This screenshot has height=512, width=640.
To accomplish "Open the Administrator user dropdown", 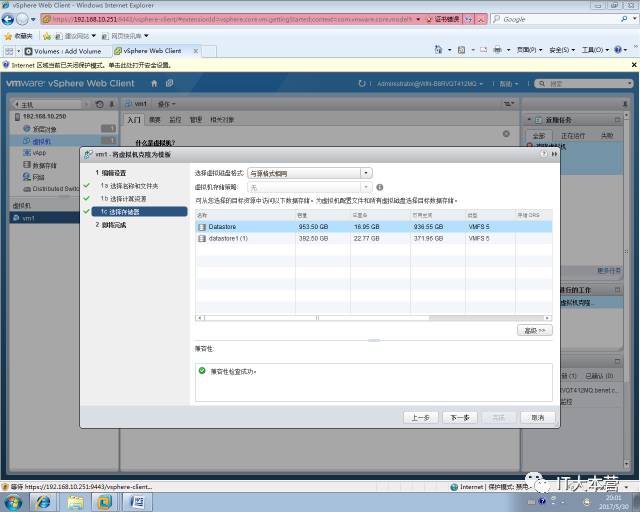I will tap(430, 84).
